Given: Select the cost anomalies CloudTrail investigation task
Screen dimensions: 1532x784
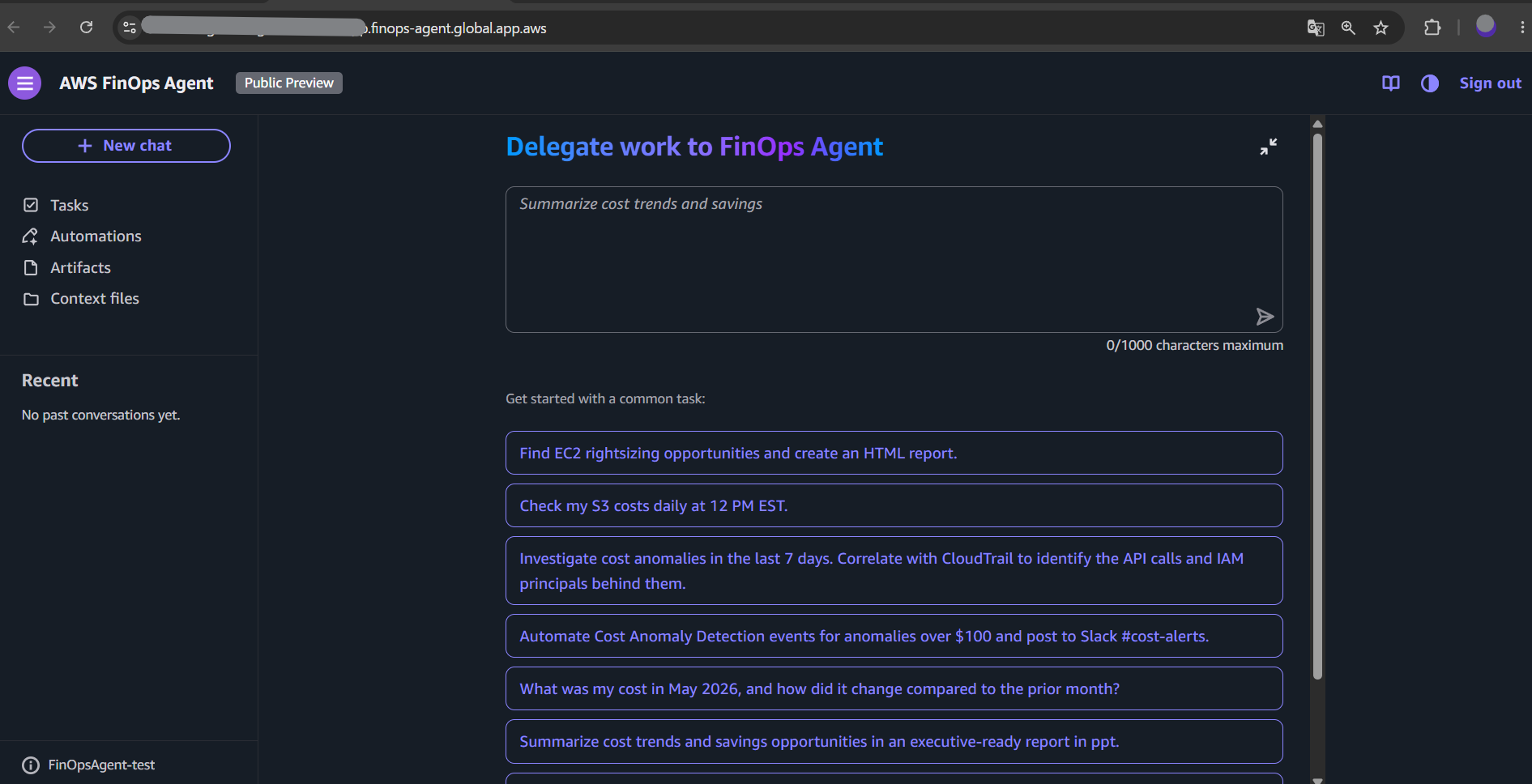Looking at the screenshot, I should click(x=894, y=571).
